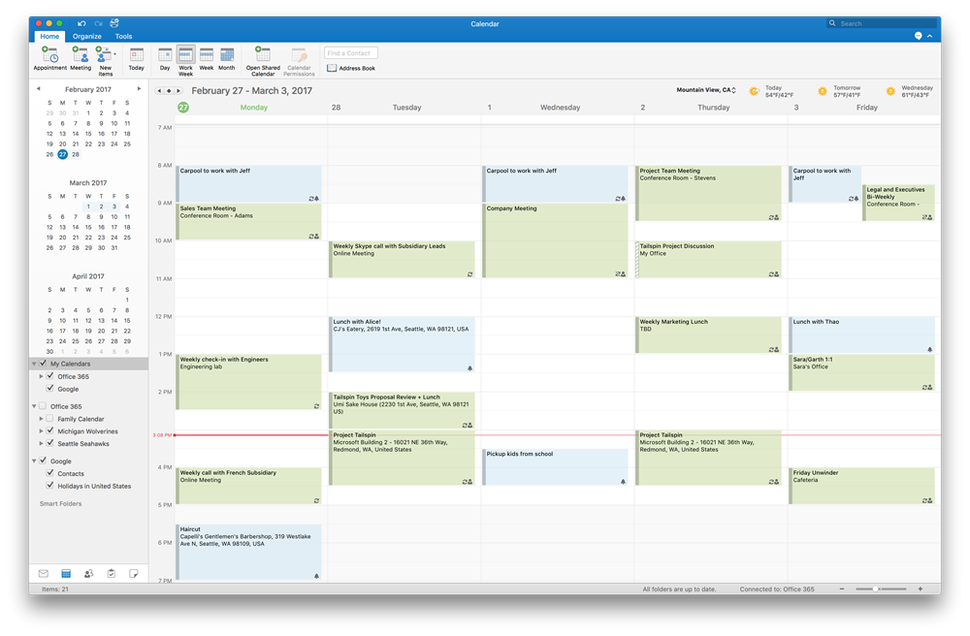Enable the Family Calendar checkbox
Screen dimensions: 970x636
click(x=50, y=418)
